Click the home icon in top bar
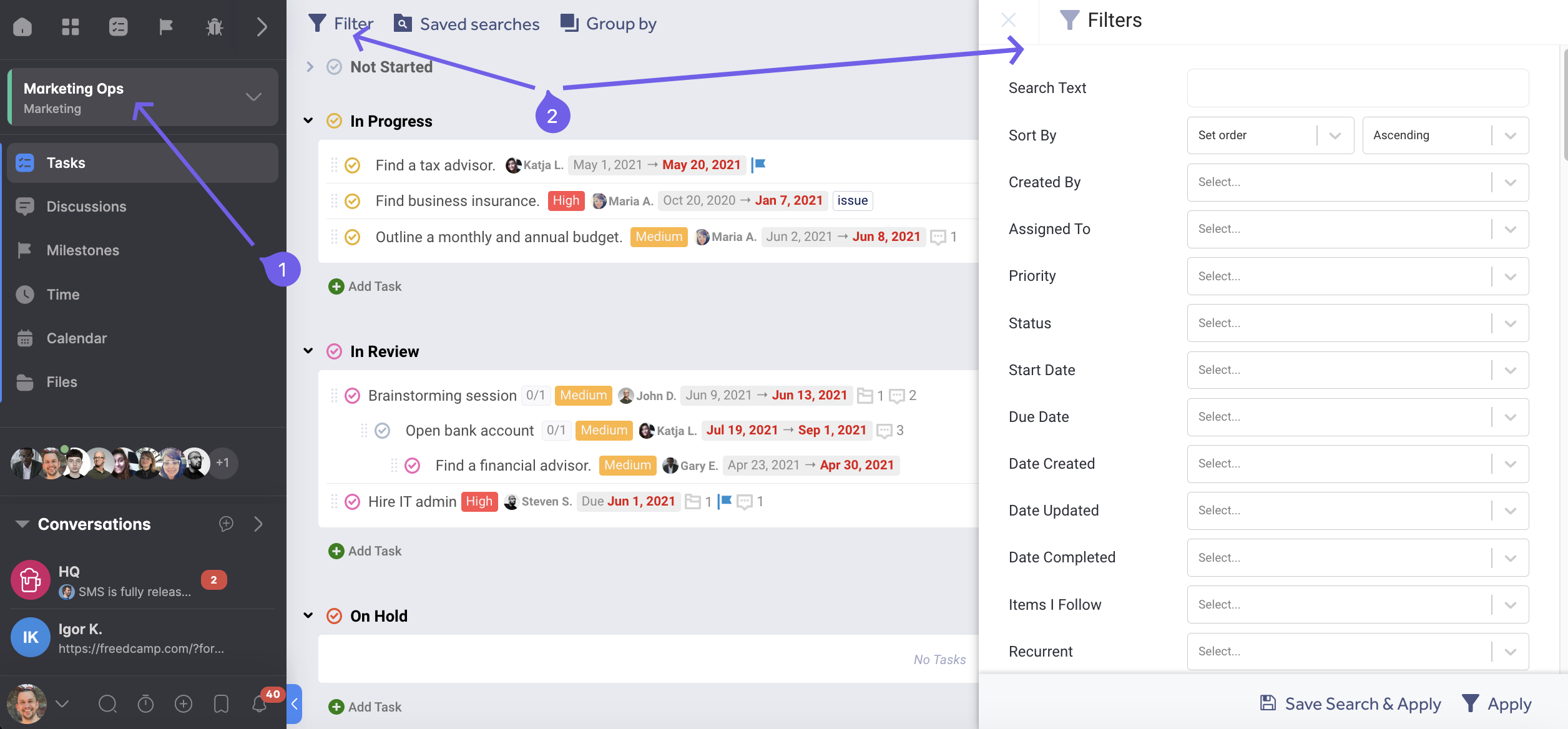The width and height of the screenshot is (1568, 729). (22, 27)
